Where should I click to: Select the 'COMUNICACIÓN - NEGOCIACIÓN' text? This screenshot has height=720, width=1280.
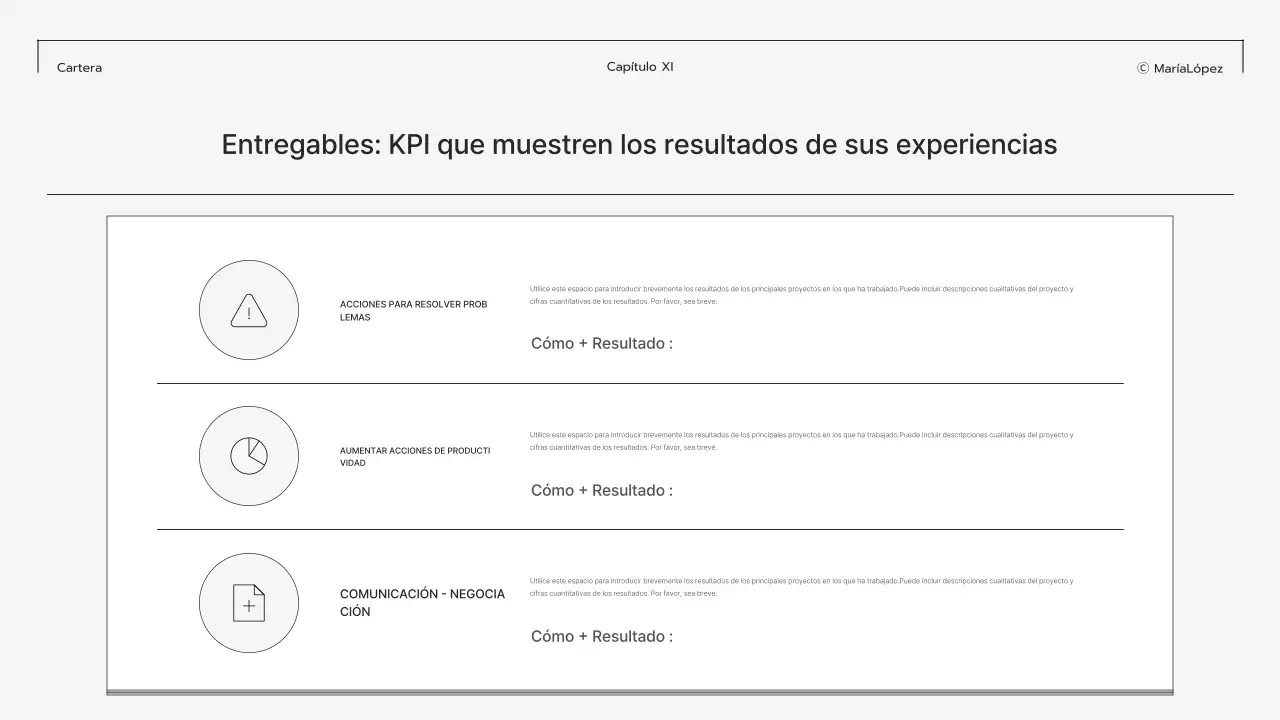click(x=423, y=602)
